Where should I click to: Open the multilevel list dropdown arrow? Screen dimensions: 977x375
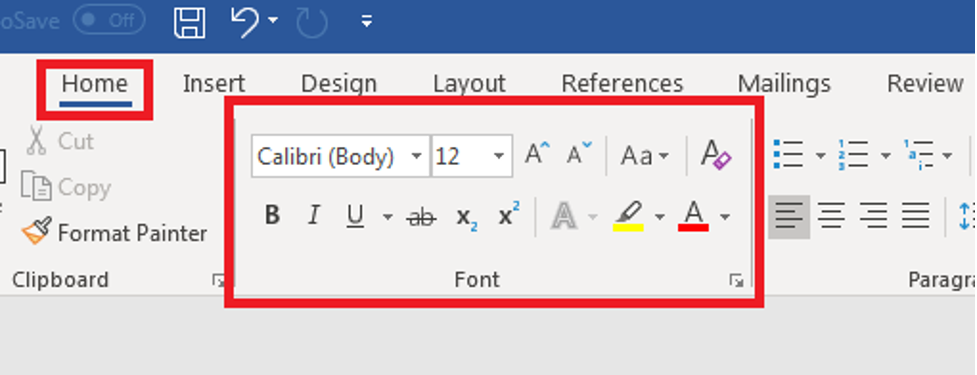pos(947,155)
